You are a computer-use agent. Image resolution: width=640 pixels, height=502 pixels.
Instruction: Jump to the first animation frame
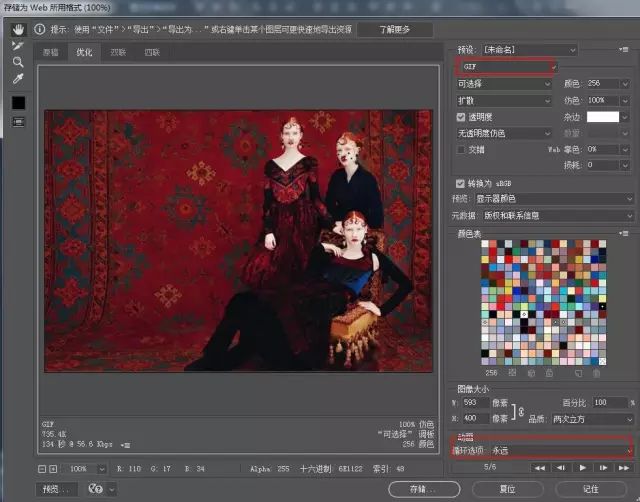[x=540, y=467]
